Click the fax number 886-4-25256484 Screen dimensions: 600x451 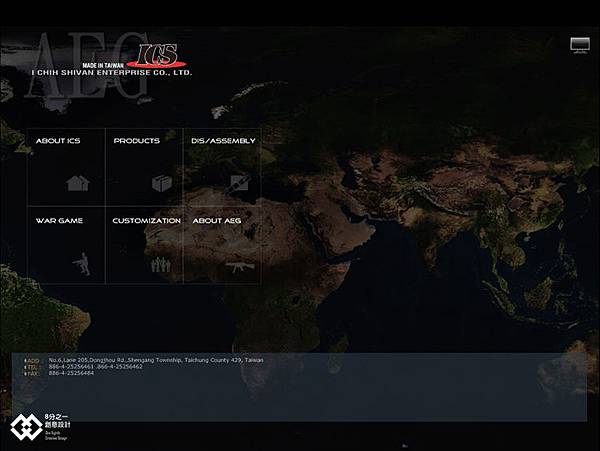pos(71,373)
